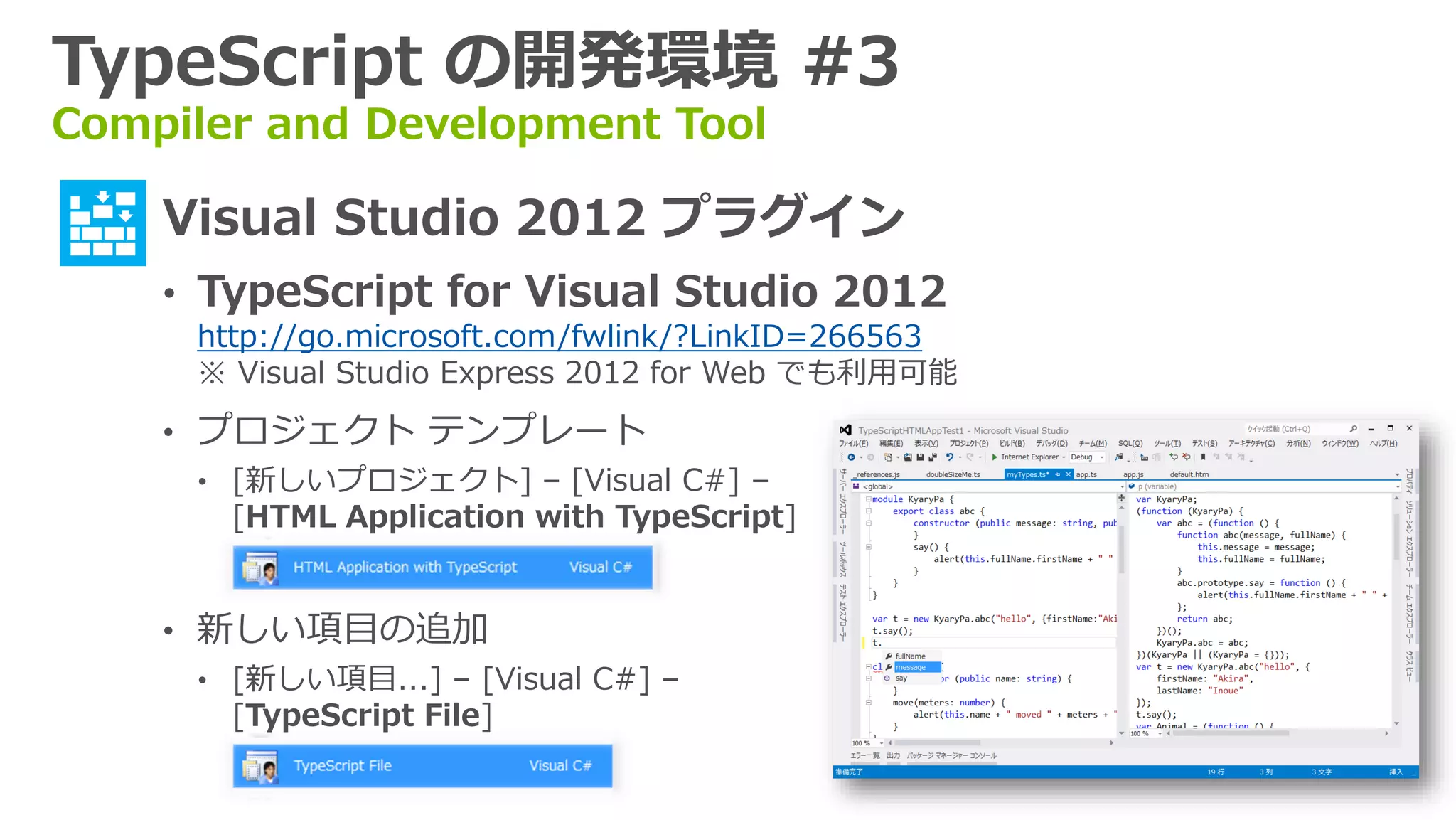Click the right editor horizontal scrollbar
The image size is (1456, 820).
click(1279, 733)
